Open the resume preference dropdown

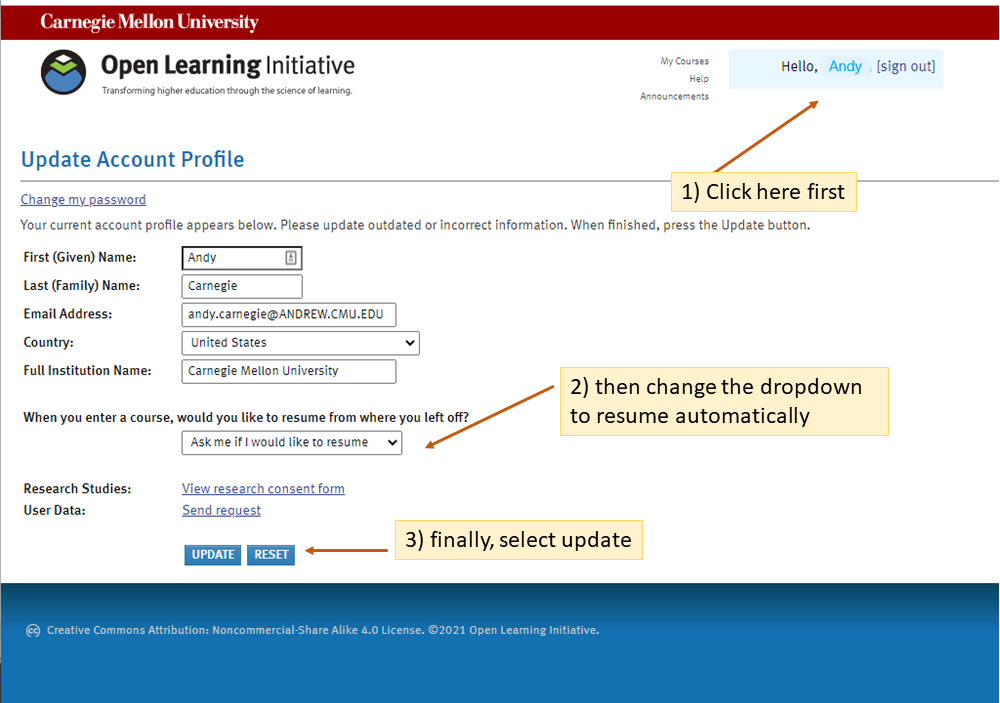291,443
